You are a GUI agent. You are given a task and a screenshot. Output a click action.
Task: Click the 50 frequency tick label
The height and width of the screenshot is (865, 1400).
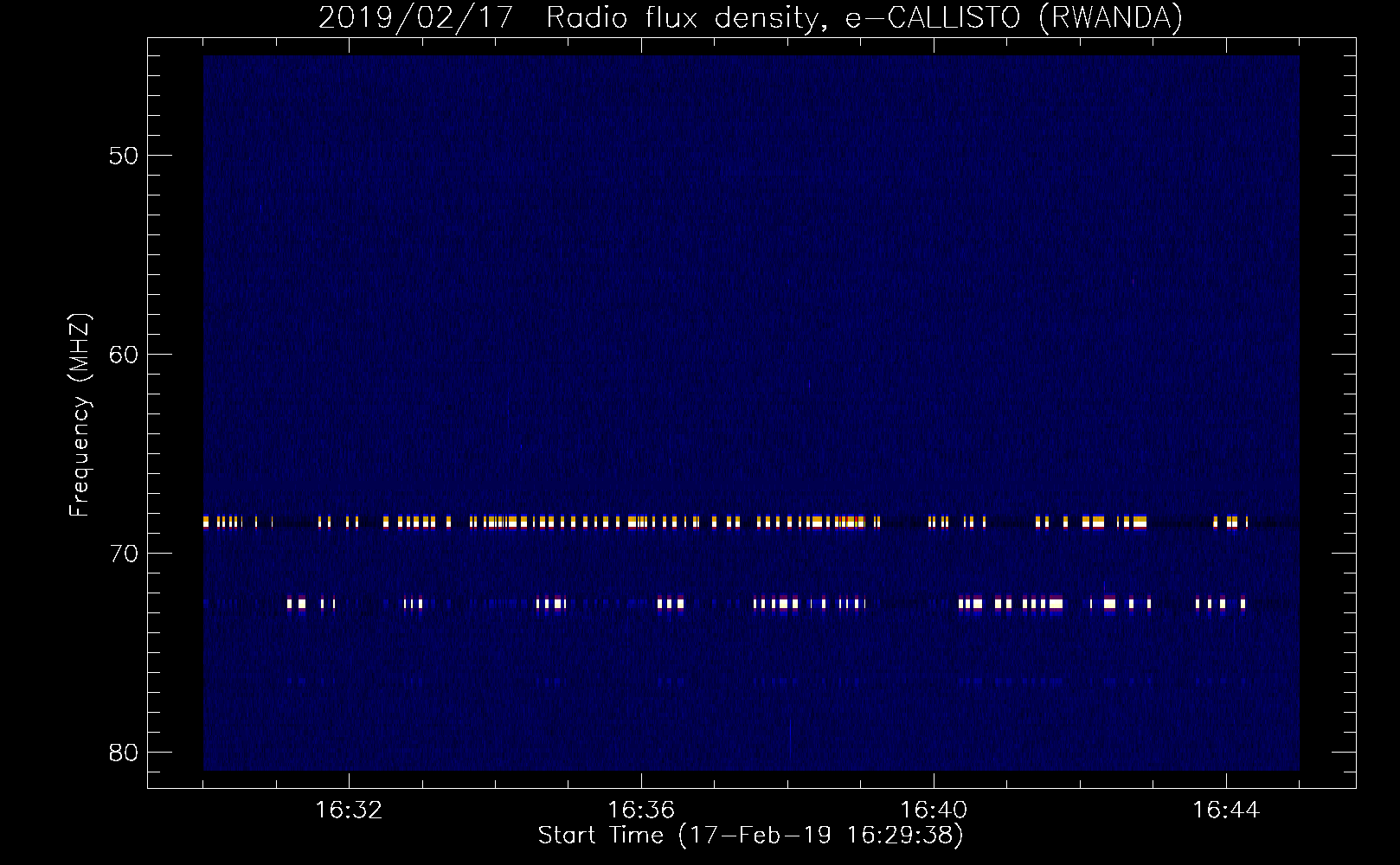[x=124, y=156]
